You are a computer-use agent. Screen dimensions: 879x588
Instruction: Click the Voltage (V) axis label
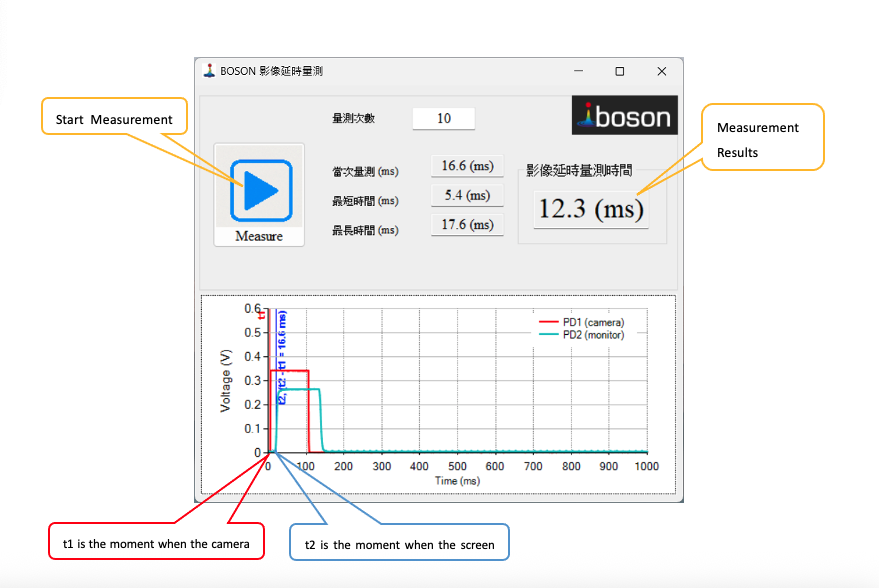coord(225,381)
